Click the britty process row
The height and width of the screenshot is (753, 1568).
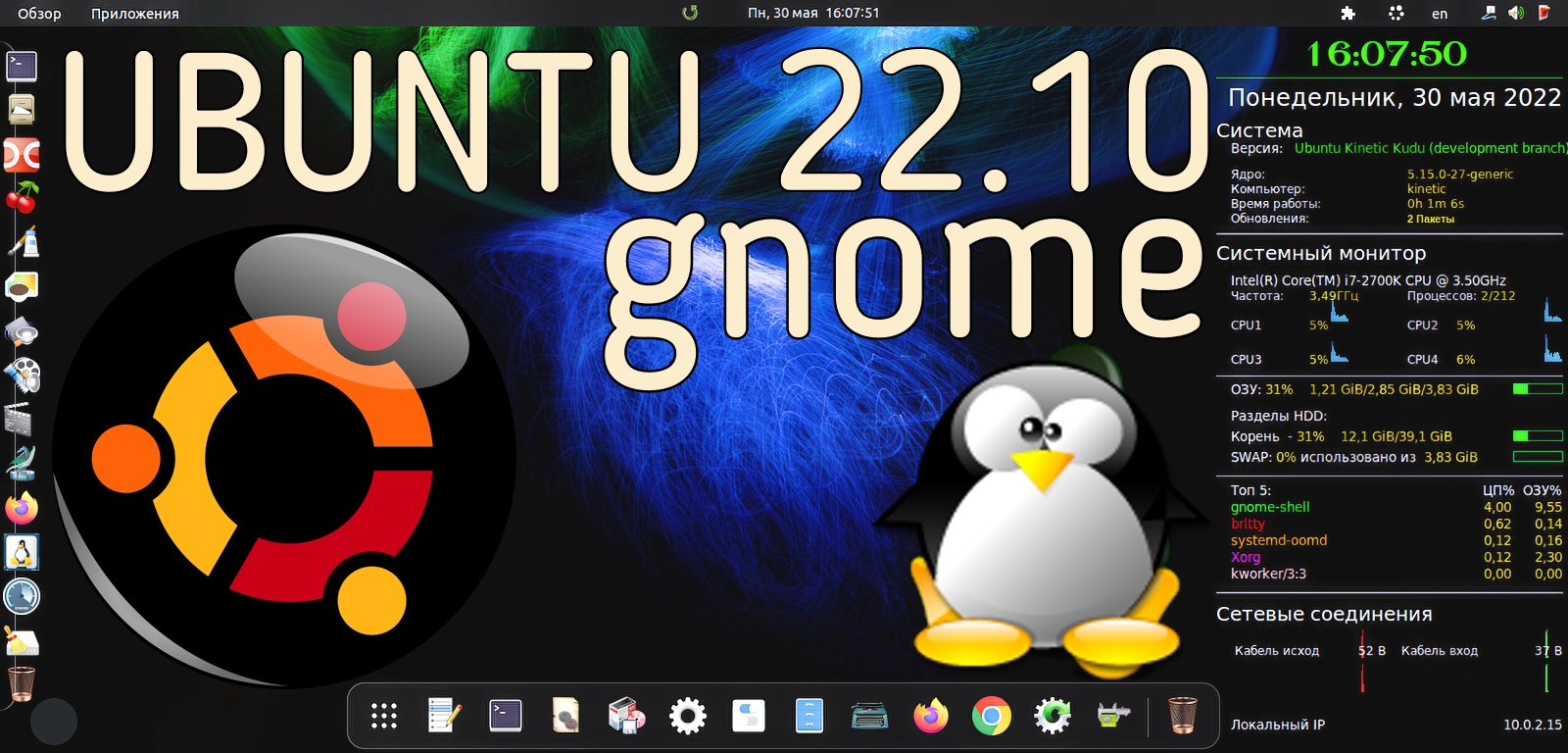[x=1396, y=524]
